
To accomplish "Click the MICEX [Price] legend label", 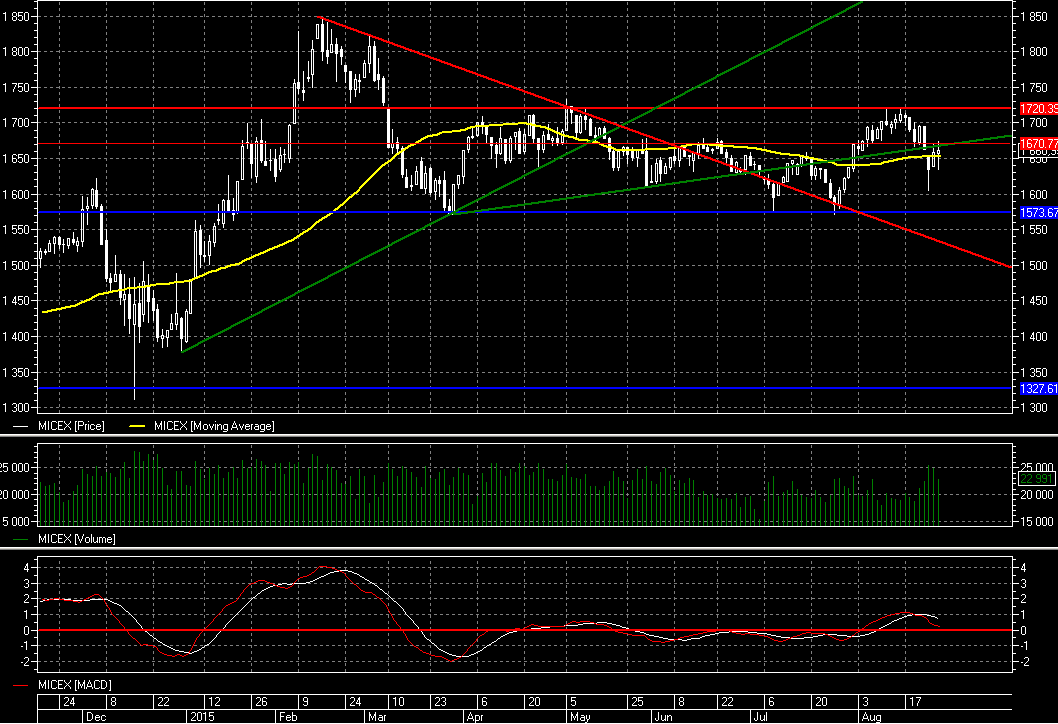I will 71,426.
